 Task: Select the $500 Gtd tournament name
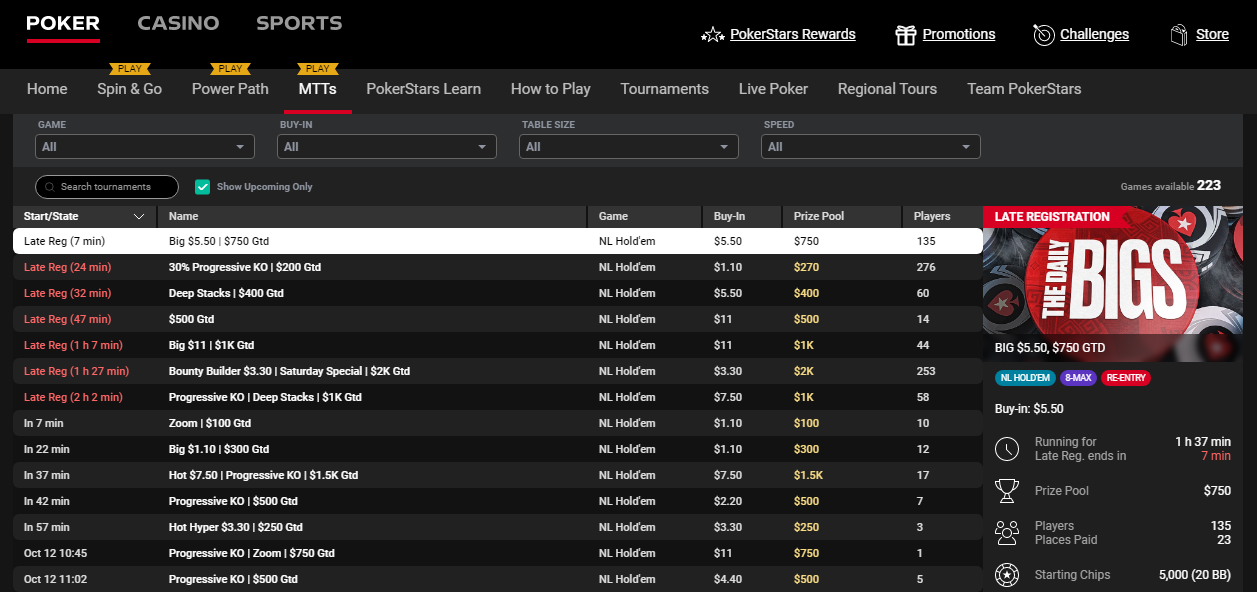(192, 319)
